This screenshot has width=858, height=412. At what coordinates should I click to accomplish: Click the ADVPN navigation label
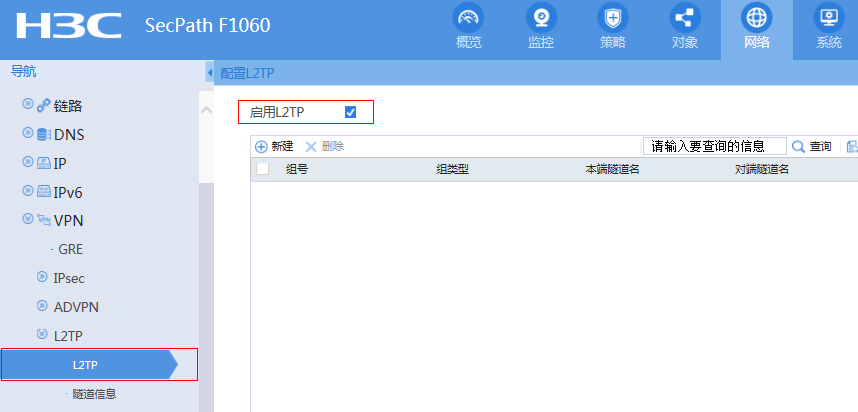coord(76,307)
